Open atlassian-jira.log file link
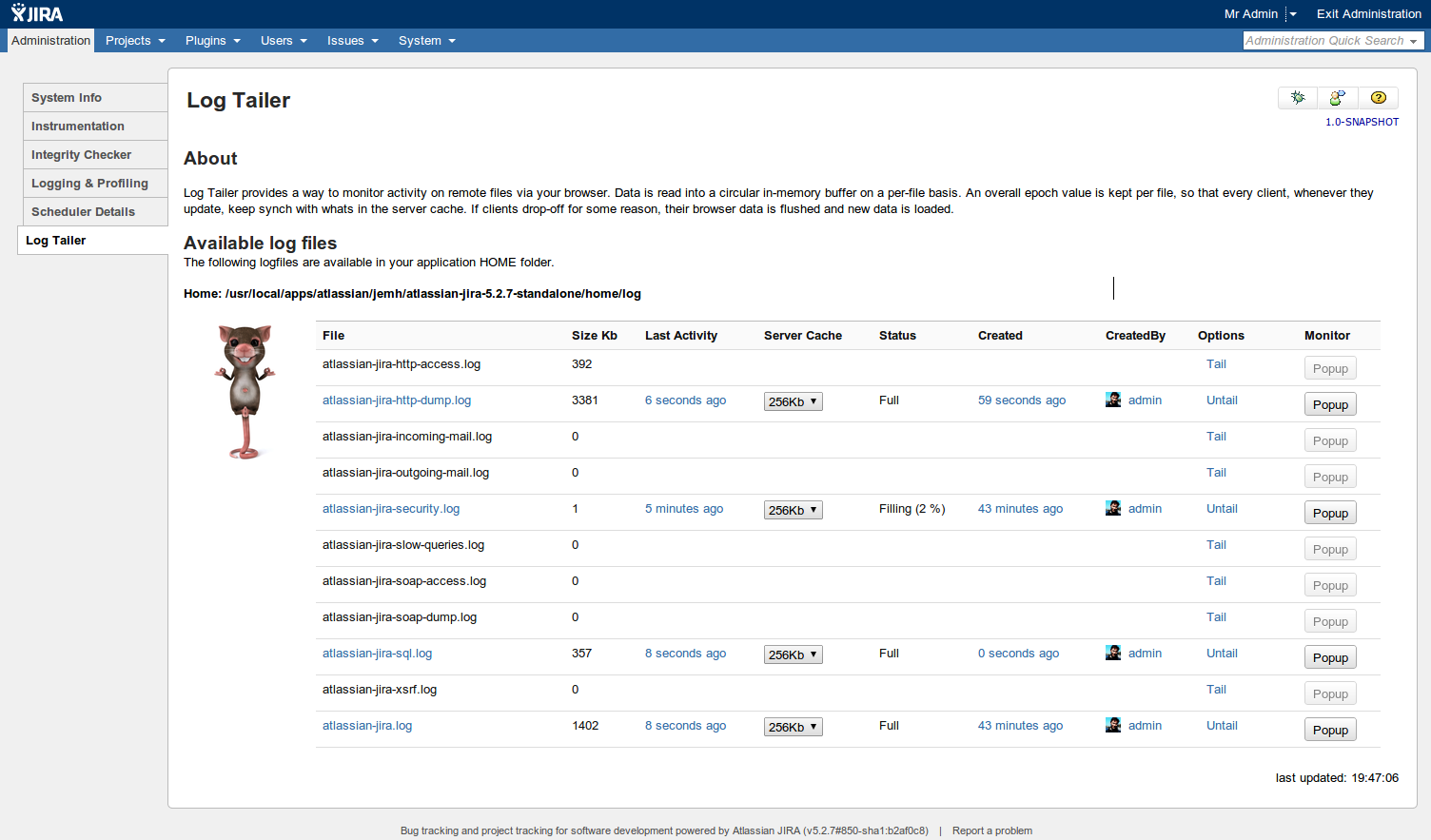Screen dimensions: 1431x840 (x=367, y=725)
